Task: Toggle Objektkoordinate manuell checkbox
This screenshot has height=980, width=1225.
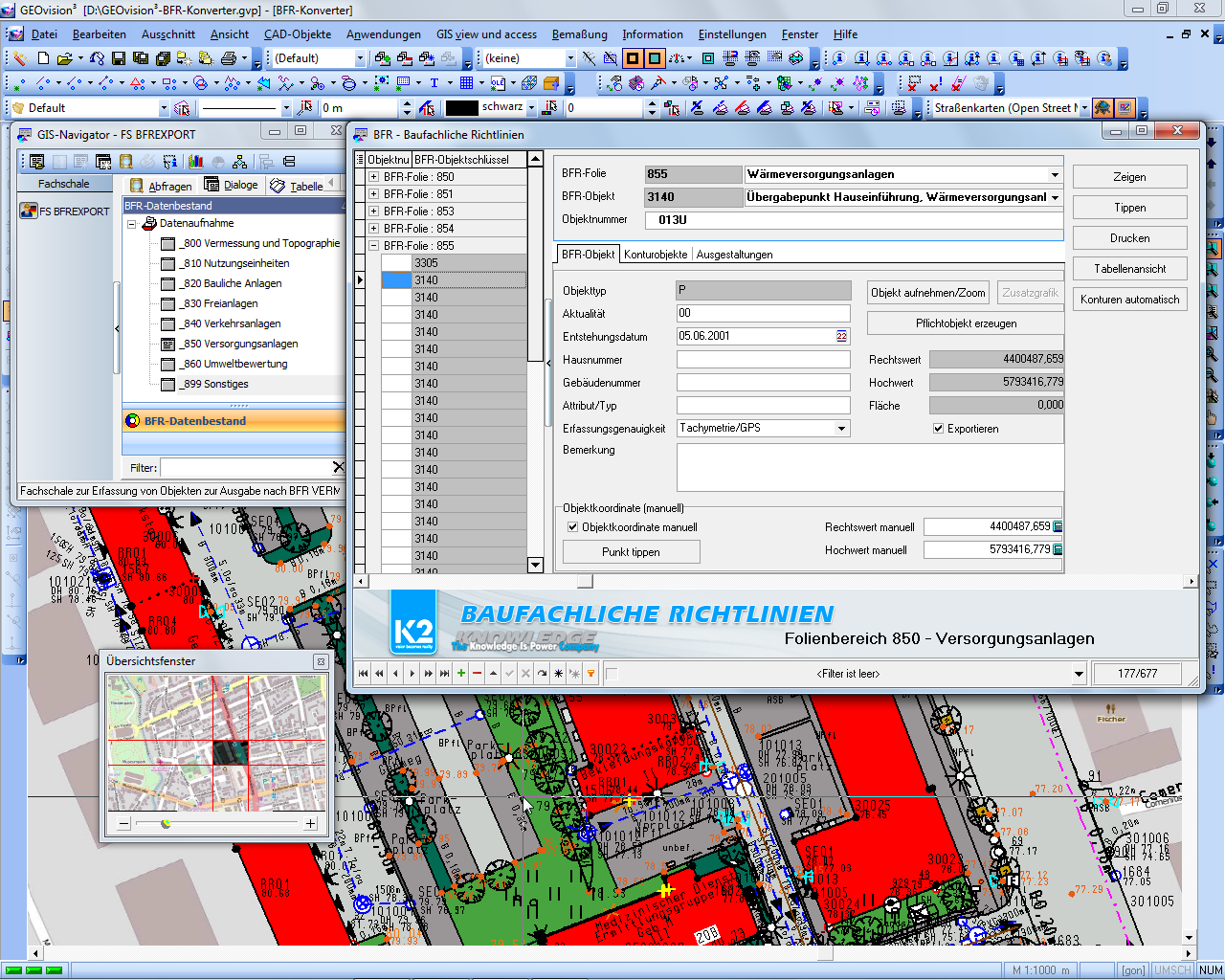Action: click(x=572, y=527)
